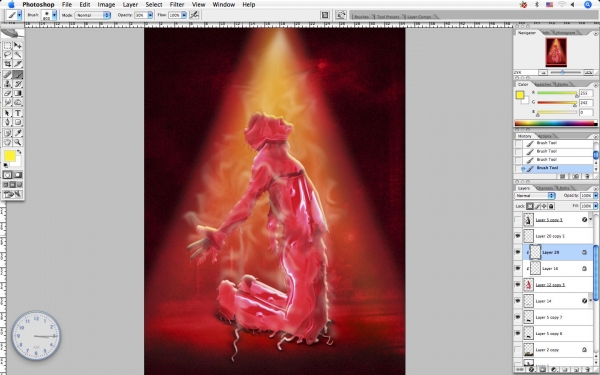Toggle lock transparent pixels button
600x375 pixels.
(x=530, y=206)
